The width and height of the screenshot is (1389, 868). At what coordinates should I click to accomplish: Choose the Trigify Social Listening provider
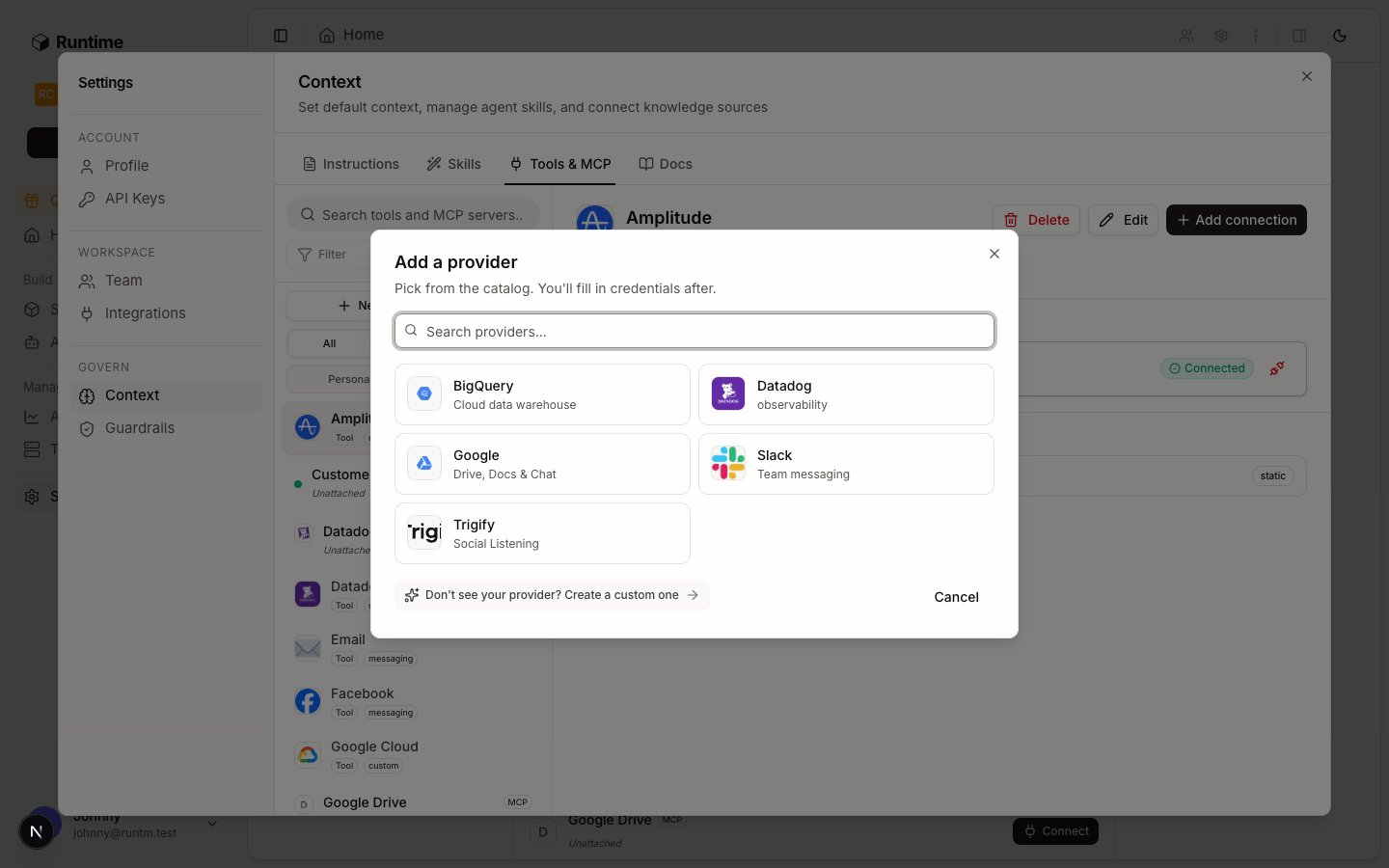click(x=542, y=533)
